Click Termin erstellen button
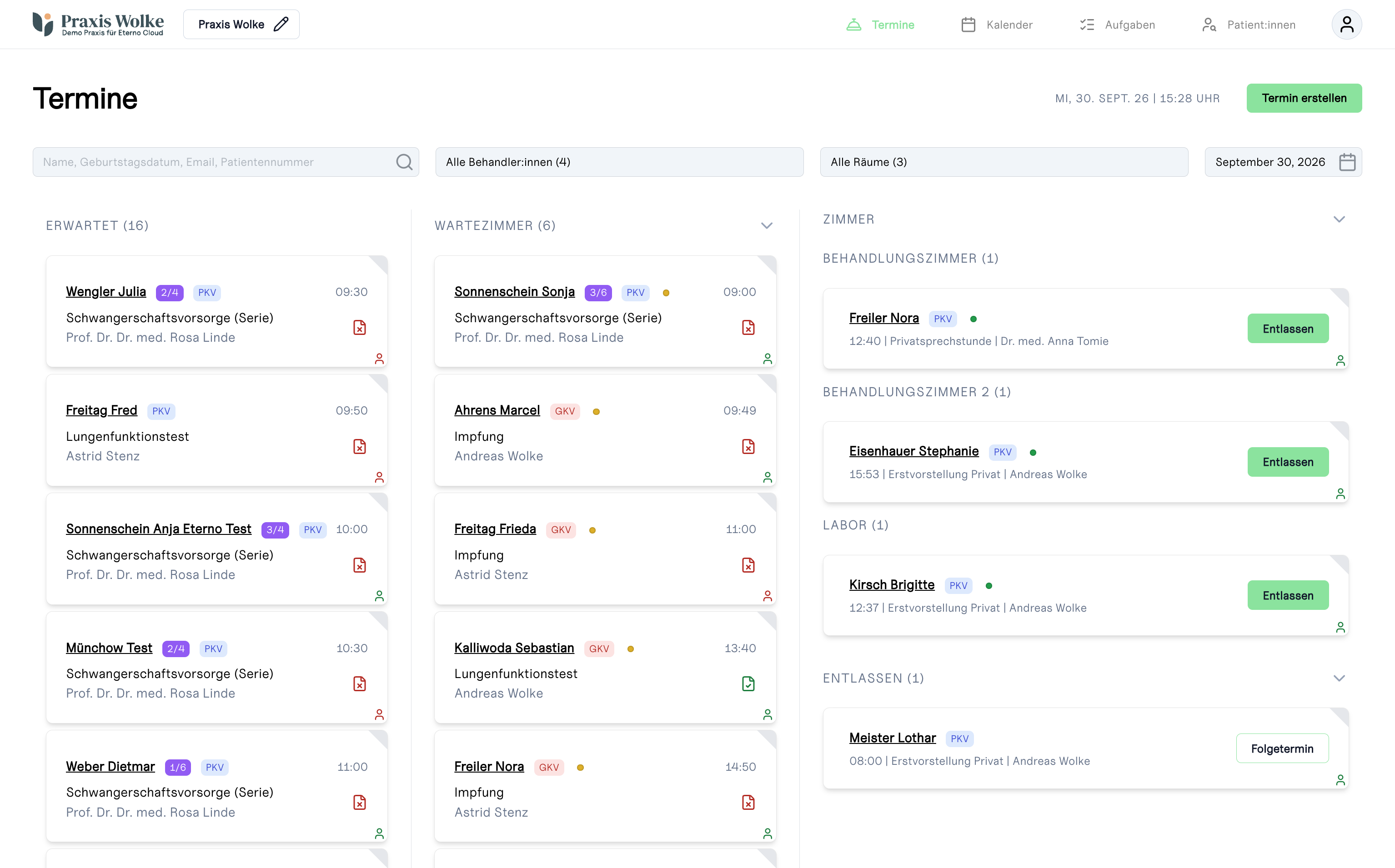Screen dimensions: 1395x868 1304,98
